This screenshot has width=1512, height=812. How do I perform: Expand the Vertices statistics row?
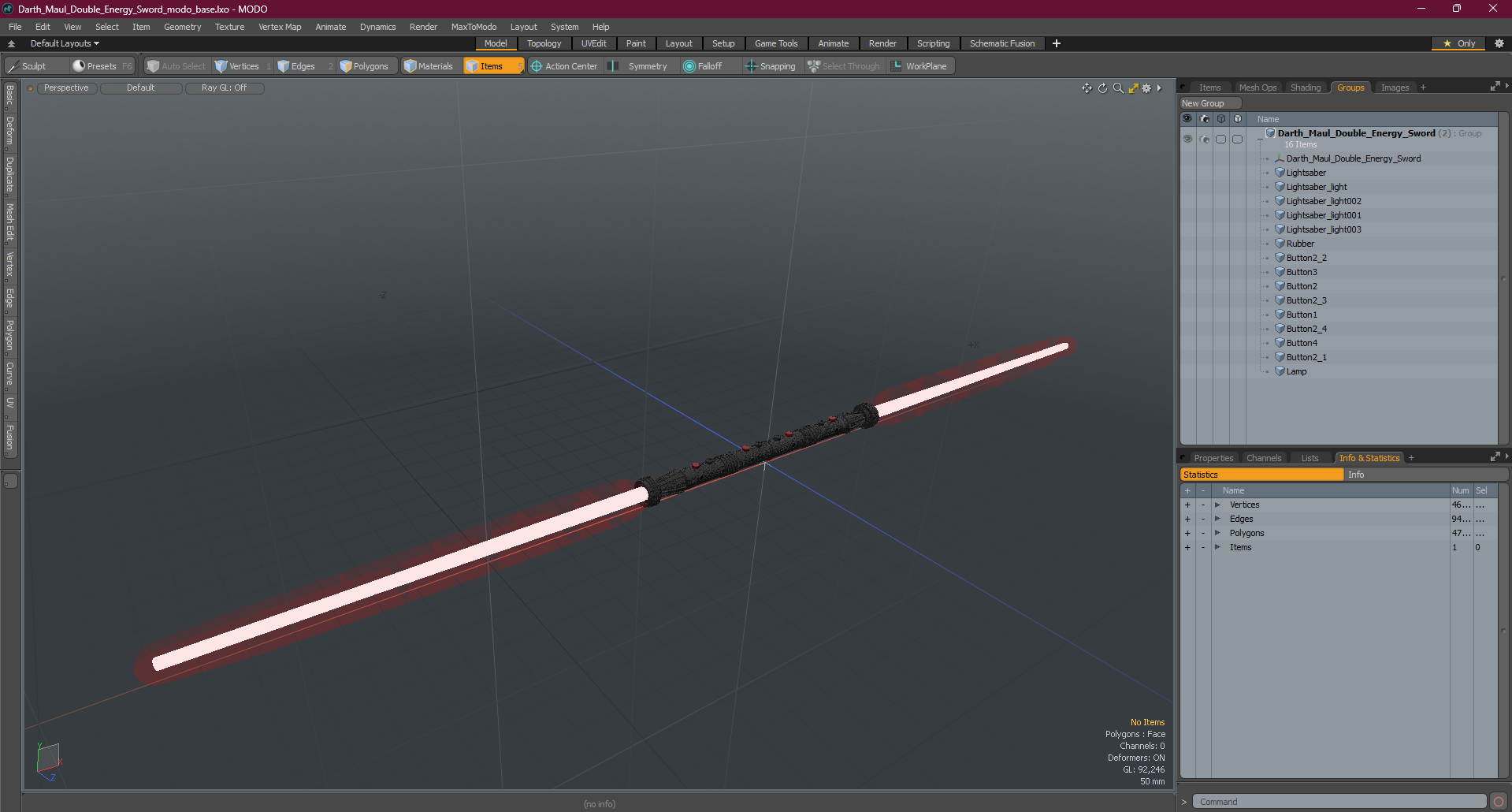click(x=1217, y=505)
